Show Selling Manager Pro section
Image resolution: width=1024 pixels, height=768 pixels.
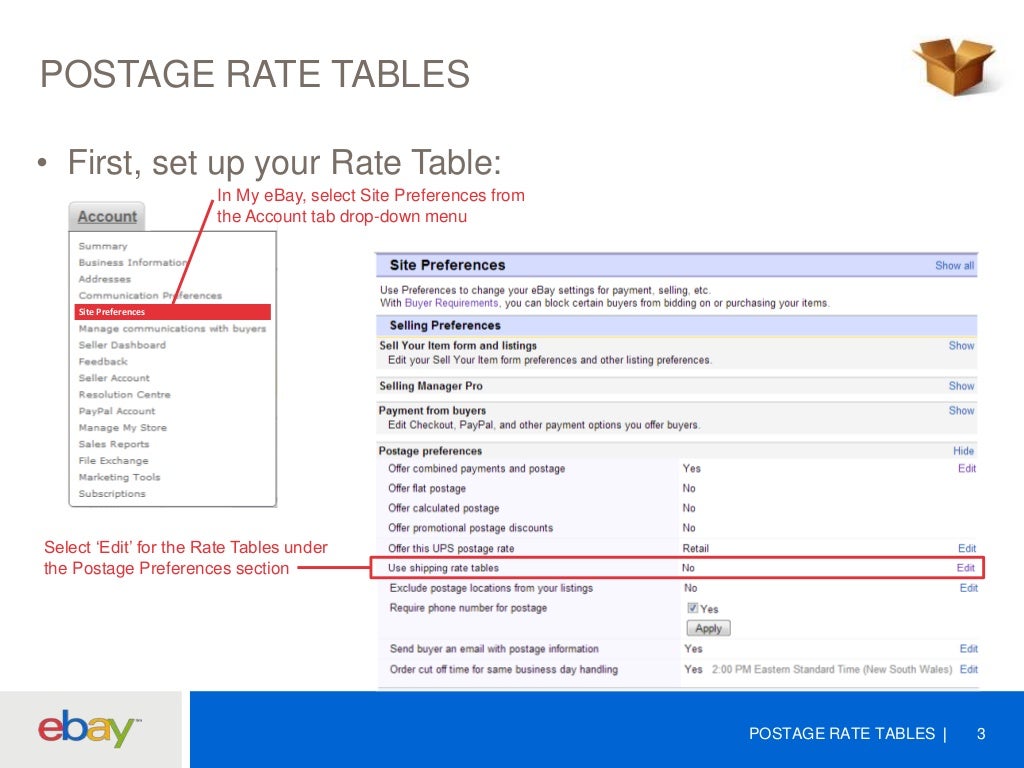pyautogui.click(x=961, y=386)
